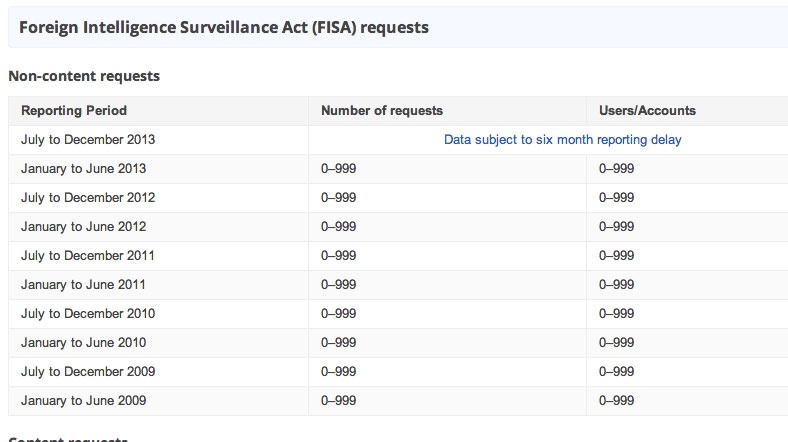This screenshot has width=788, height=442.
Task: Select the "July to December 2009" row label
Action: pos(88,372)
